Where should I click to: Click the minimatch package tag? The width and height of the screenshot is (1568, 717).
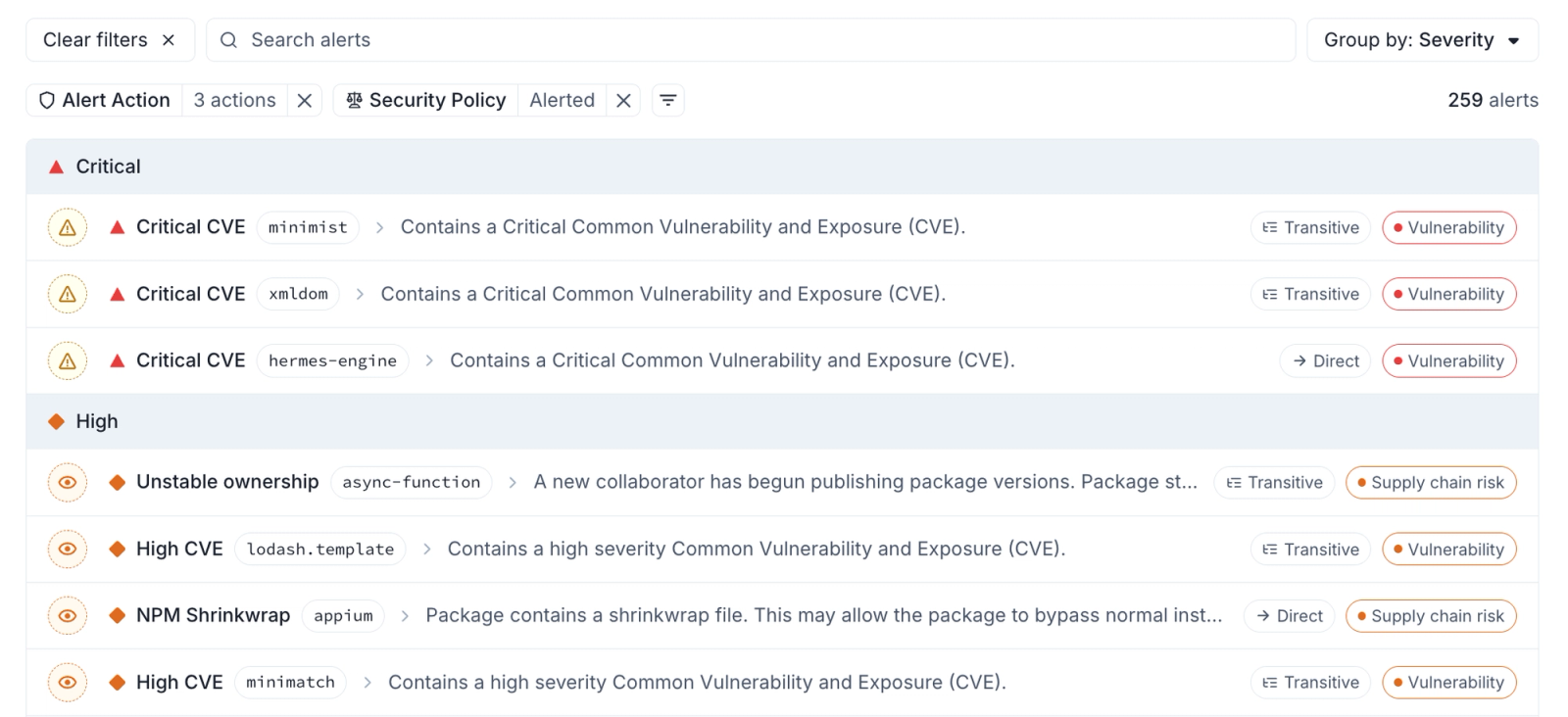(290, 682)
